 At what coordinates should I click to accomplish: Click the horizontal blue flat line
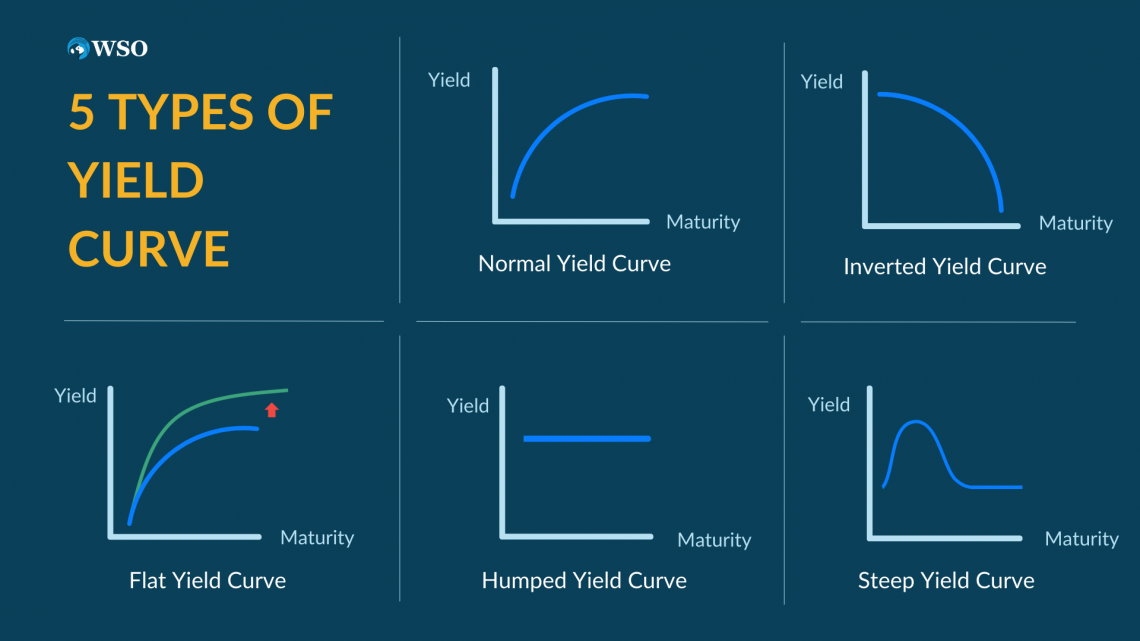(x=587, y=438)
